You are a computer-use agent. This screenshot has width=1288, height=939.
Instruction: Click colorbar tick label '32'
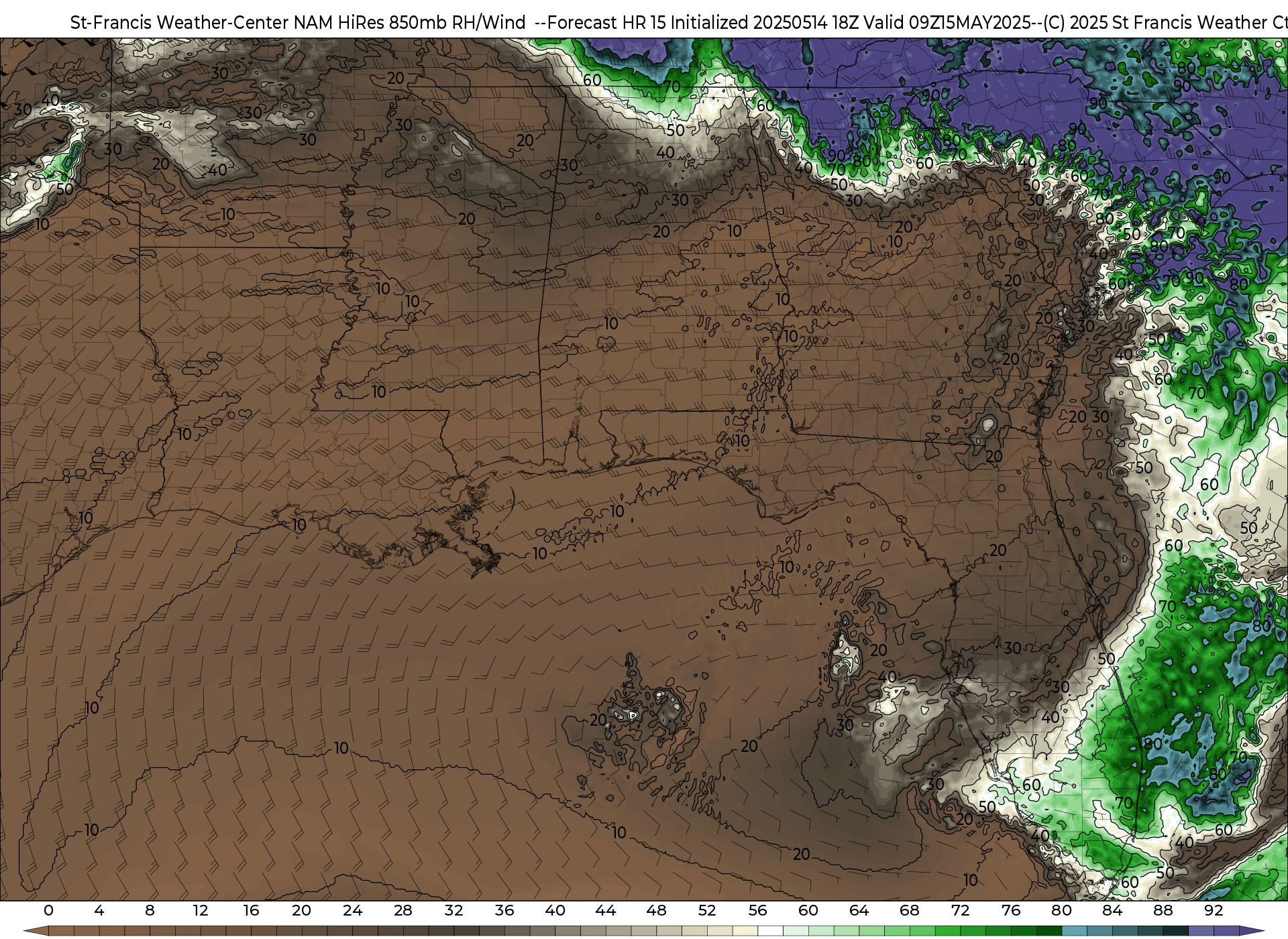coord(453,910)
